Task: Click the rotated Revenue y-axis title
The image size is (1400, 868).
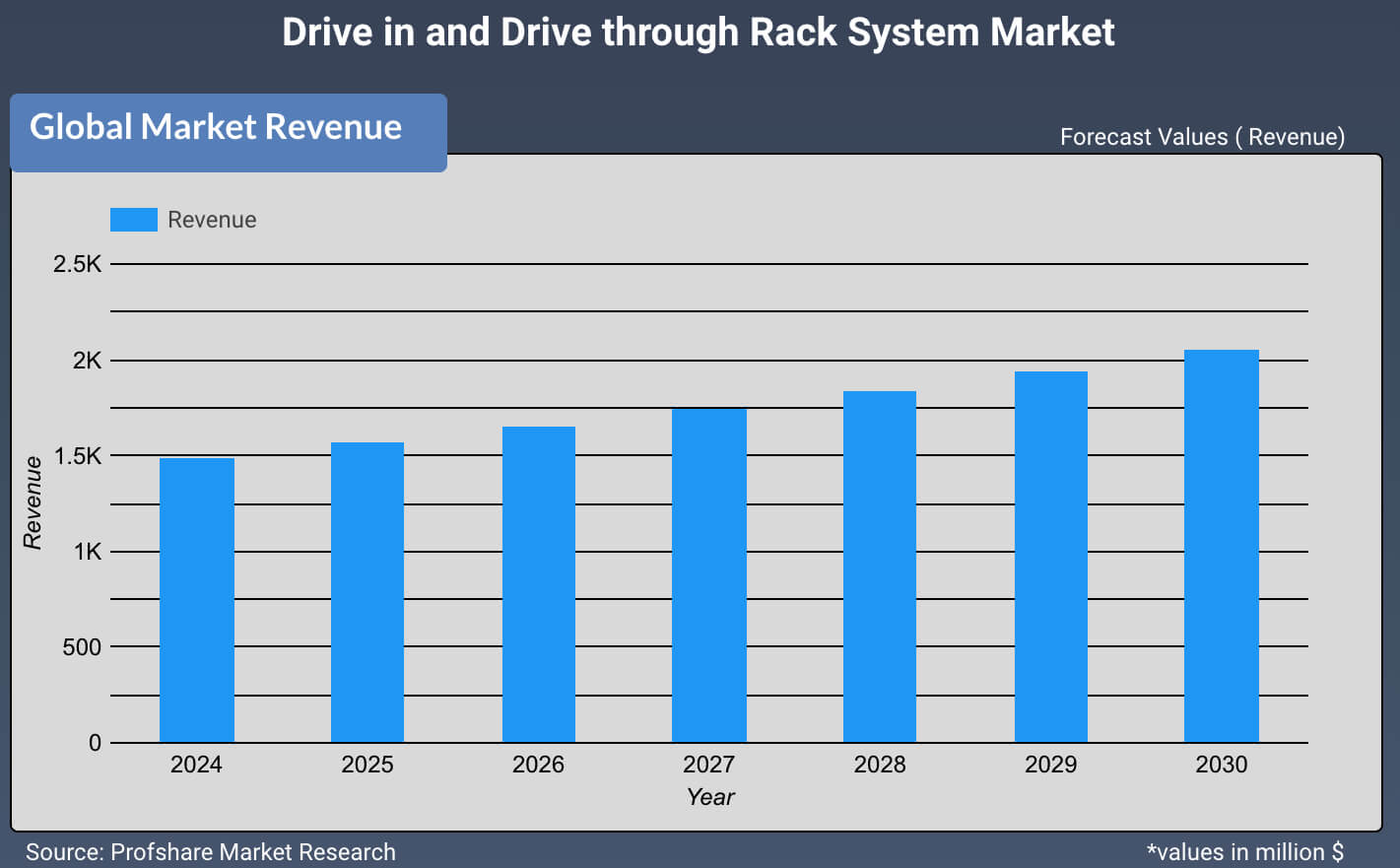Action: click(33, 502)
